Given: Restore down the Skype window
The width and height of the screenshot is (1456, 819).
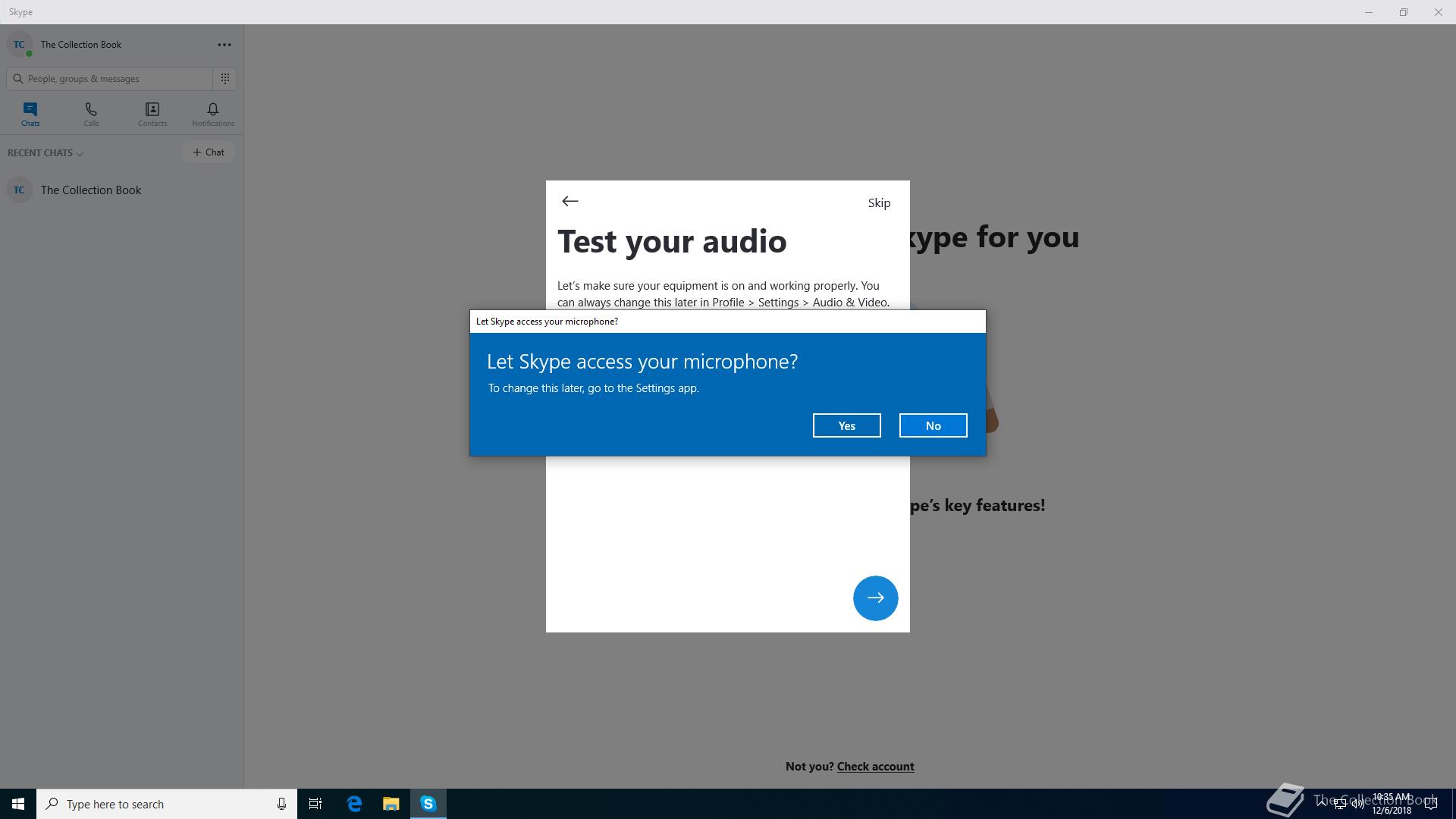Looking at the screenshot, I should tap(1404, 12).
